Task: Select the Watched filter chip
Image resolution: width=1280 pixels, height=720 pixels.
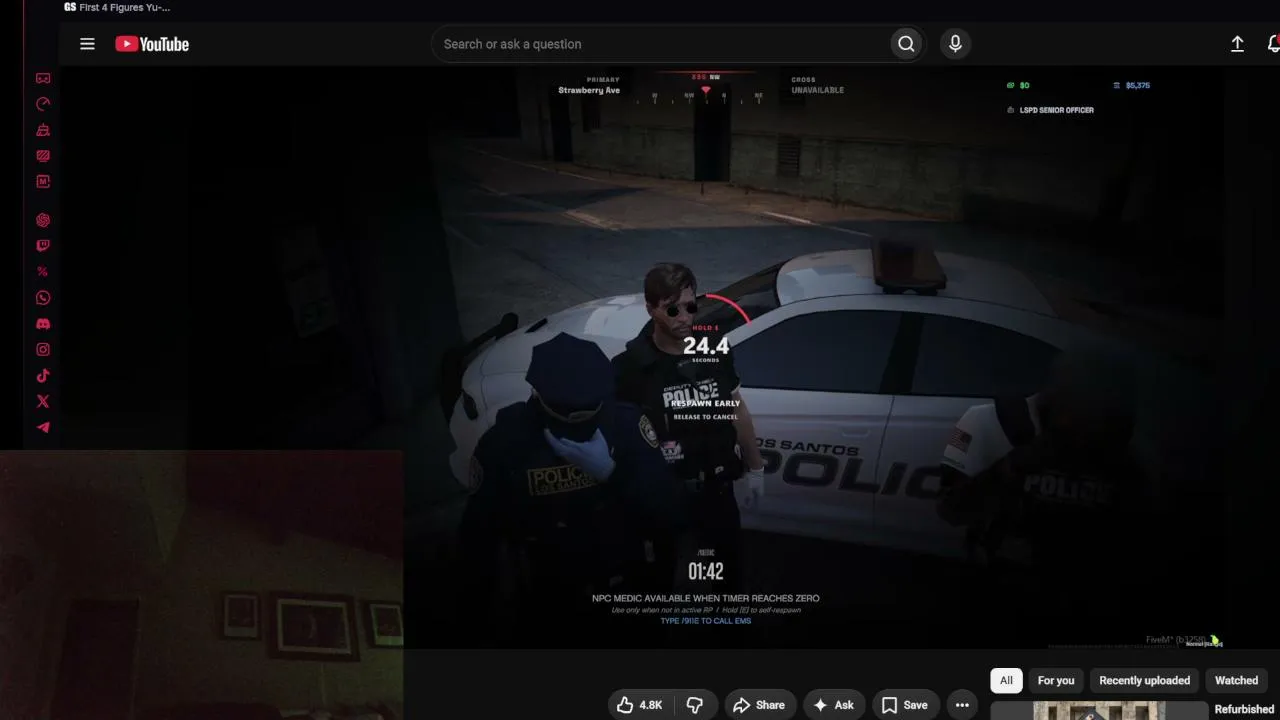Action: click(1236, 681)
